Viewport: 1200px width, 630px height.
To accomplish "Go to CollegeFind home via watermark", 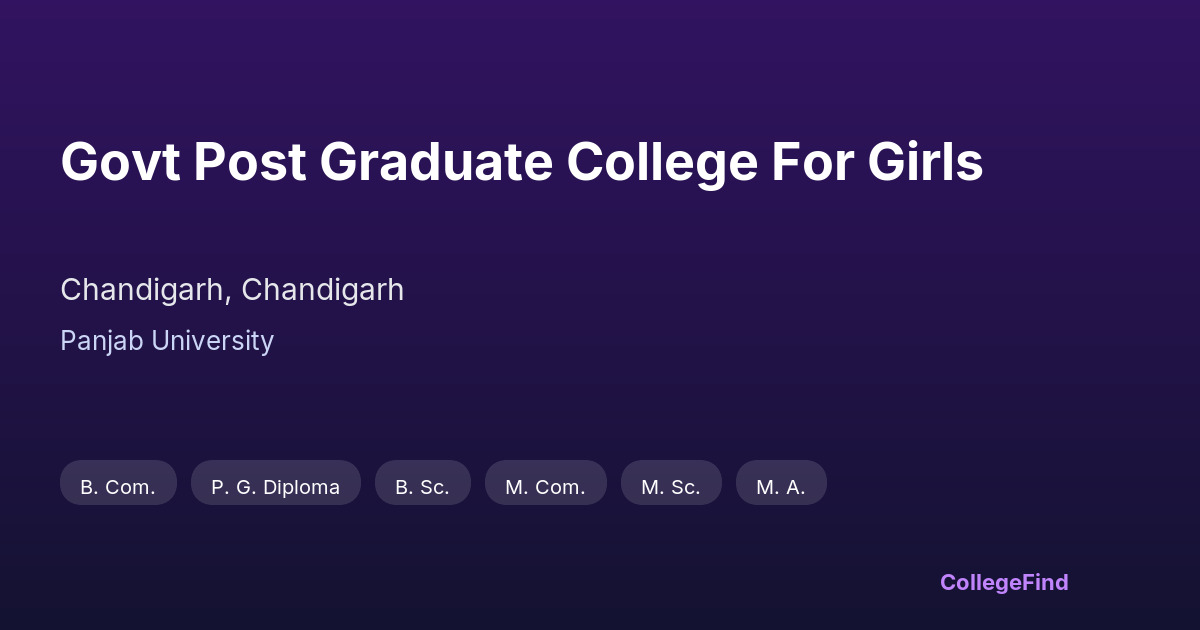I will pyautogui.click(x=1004, y=582).
